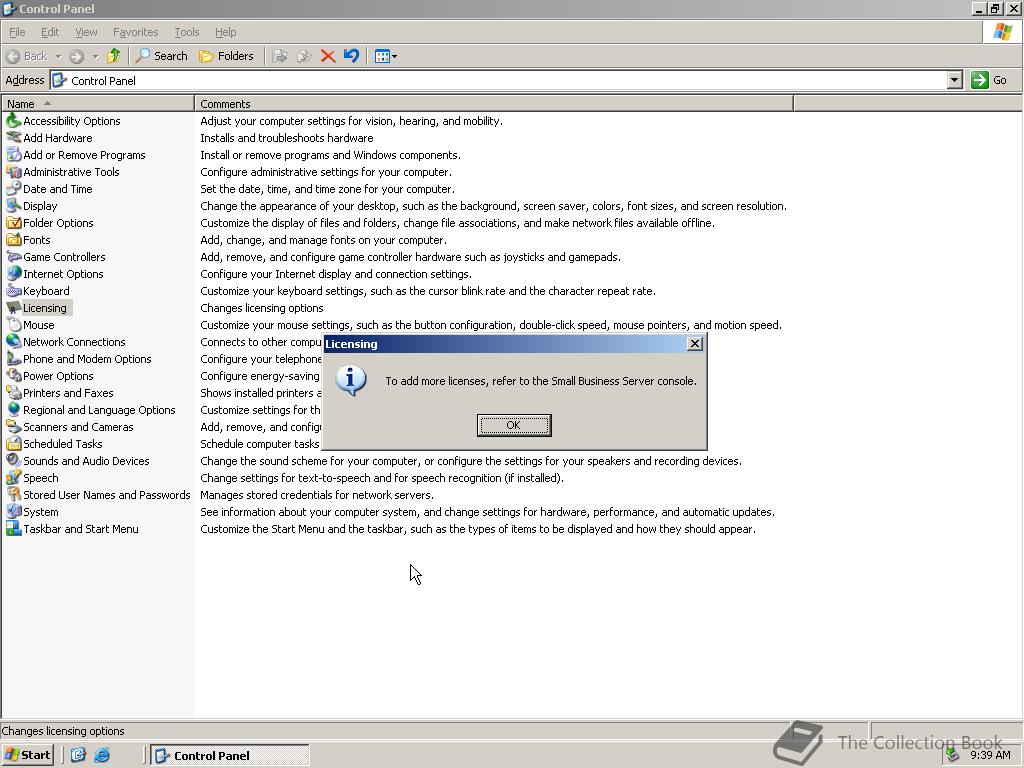Screen dimensions: 1024x768
Task: Click the Back toolbar button
Action: [27, 56]
